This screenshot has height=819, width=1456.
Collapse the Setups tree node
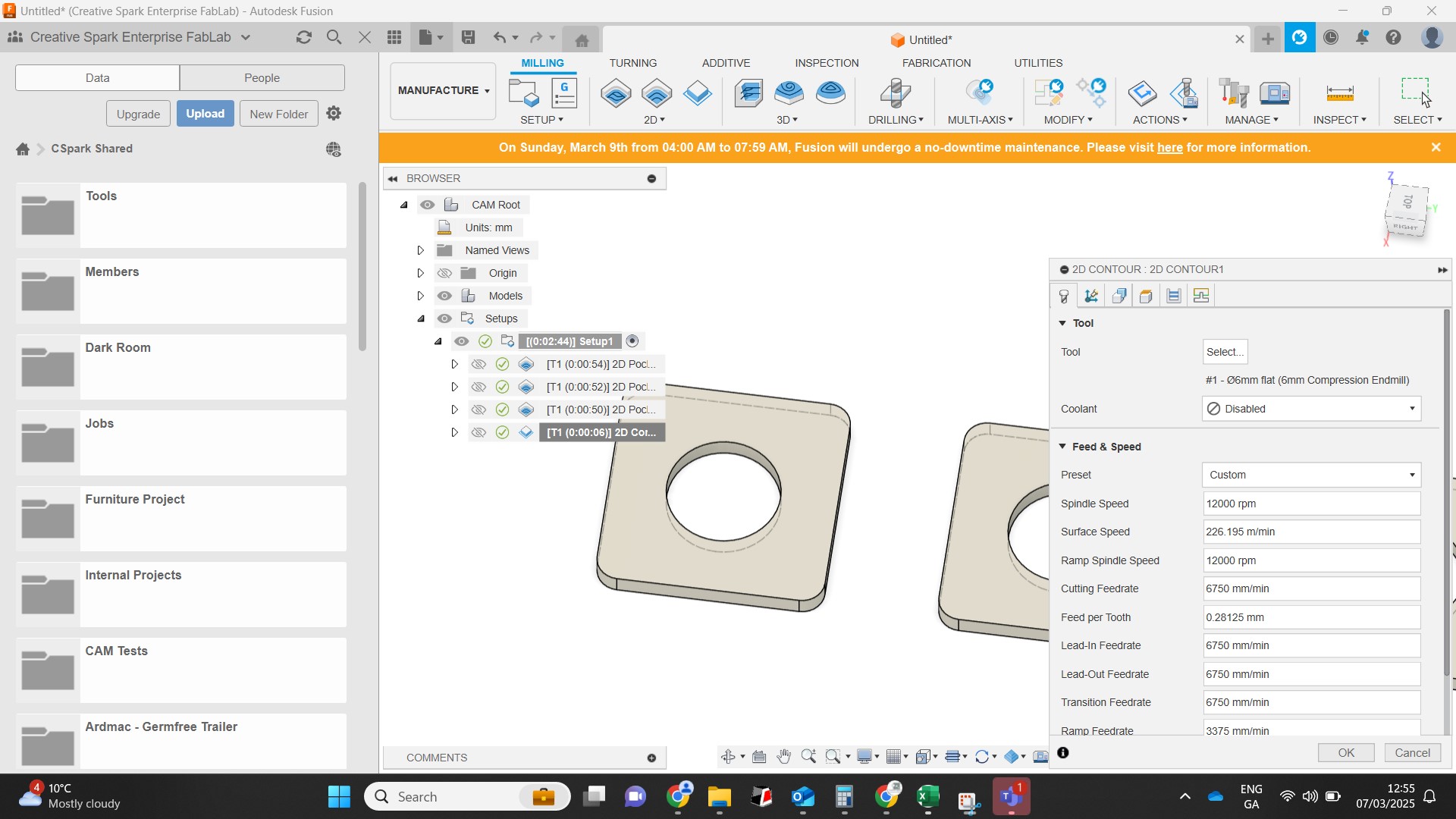pyautogui.click(x=421, y=318)
